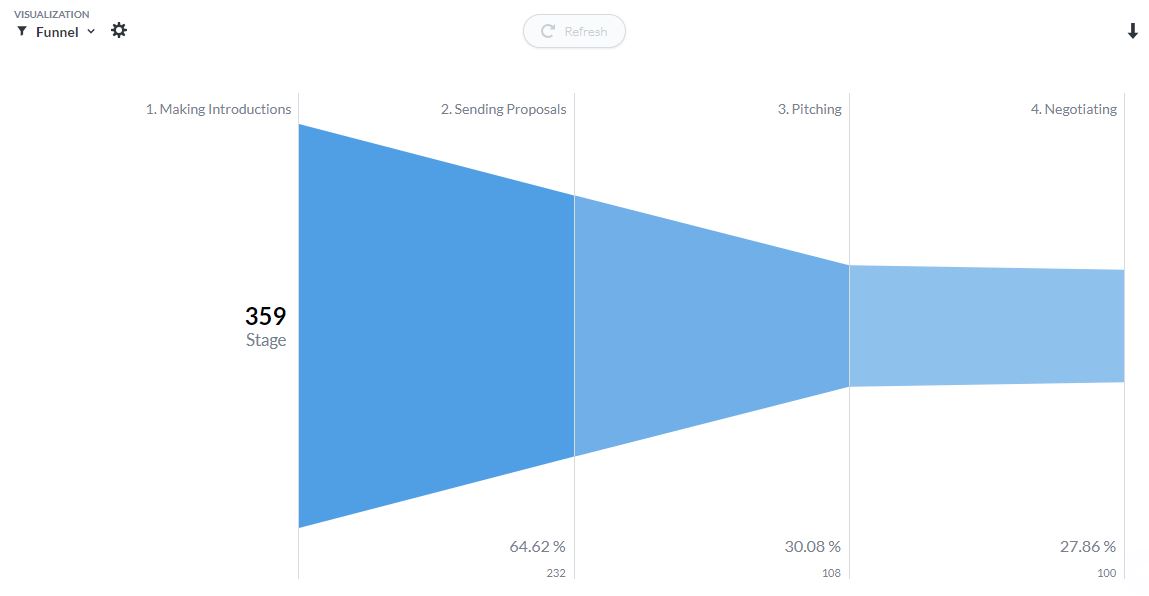
Task: Click the VISUALIZATION heading label
Action: [x=51, y=14]
